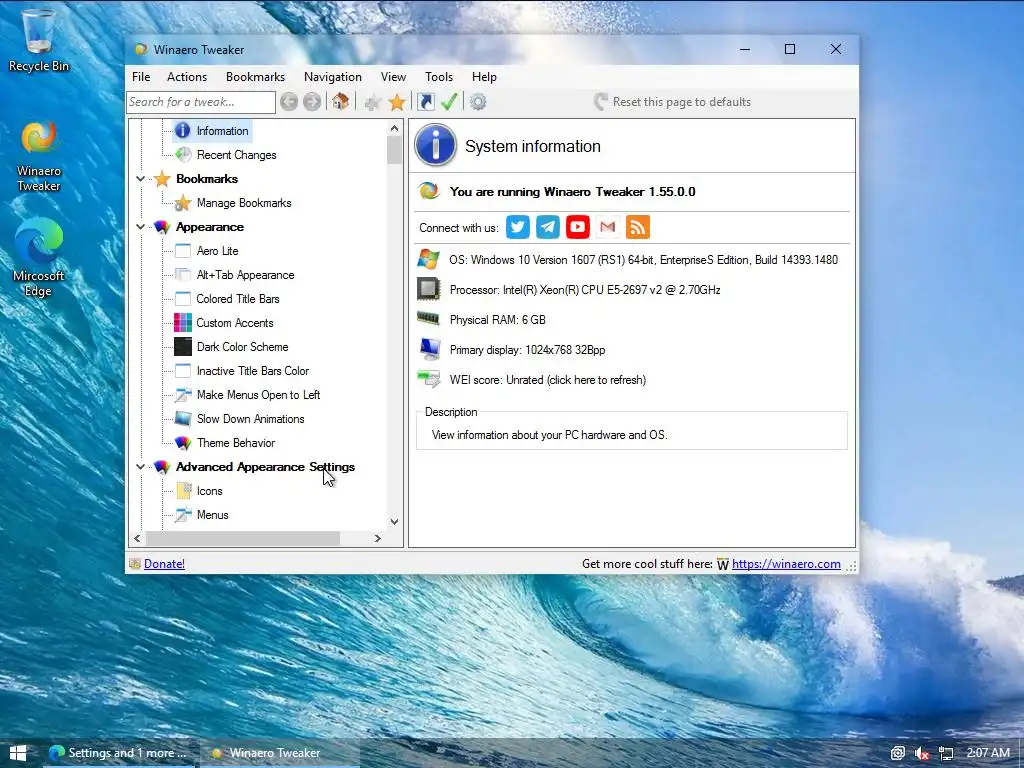This screenshot has height=768, width=1024.
Task: Open Recycle Bin desktop icon
Action: pyautogui.click(x=39, y=40)
